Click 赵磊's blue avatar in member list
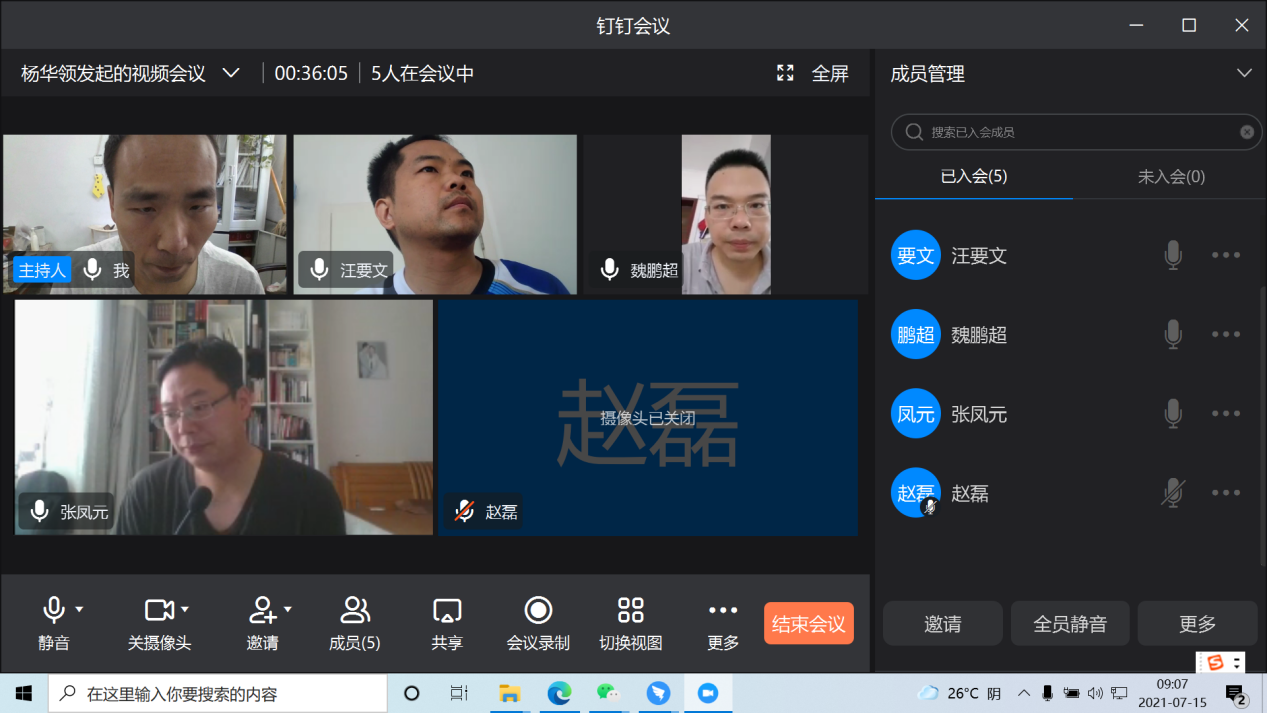Image resolution: width=1267 pixels, height=713 pixels. click(x=916, y=492)
